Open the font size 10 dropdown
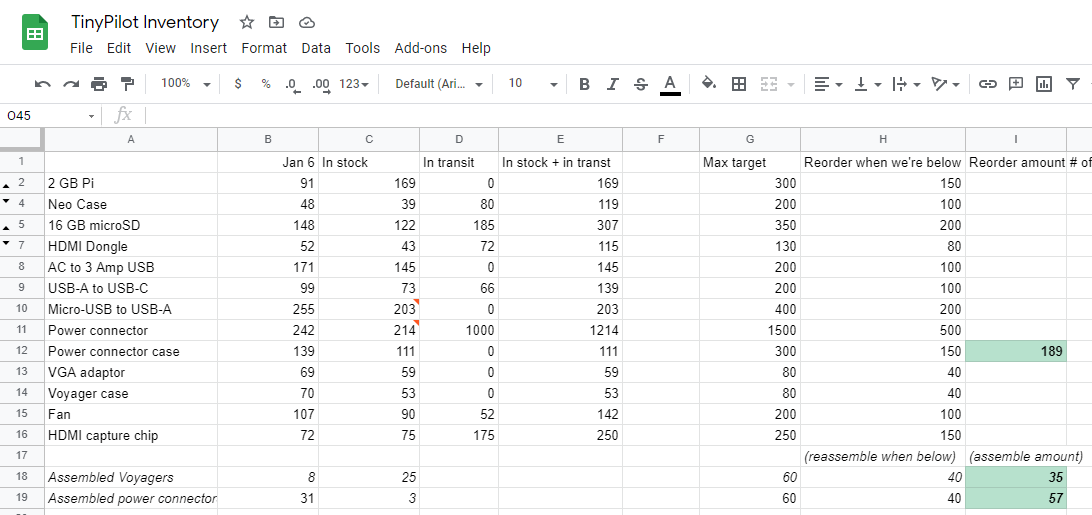The width and height of the screenshot is (1092, 515). pyautogui.click(x=533, y=84)
